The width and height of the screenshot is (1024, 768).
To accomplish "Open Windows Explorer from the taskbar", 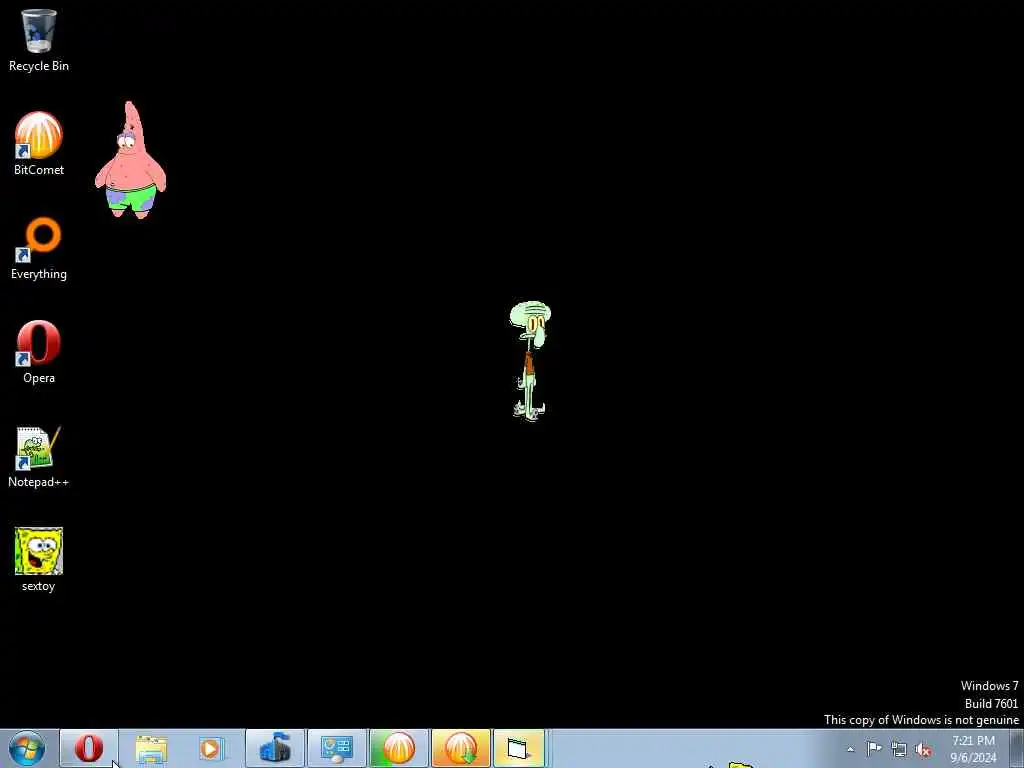I will (x=152, y=748).
